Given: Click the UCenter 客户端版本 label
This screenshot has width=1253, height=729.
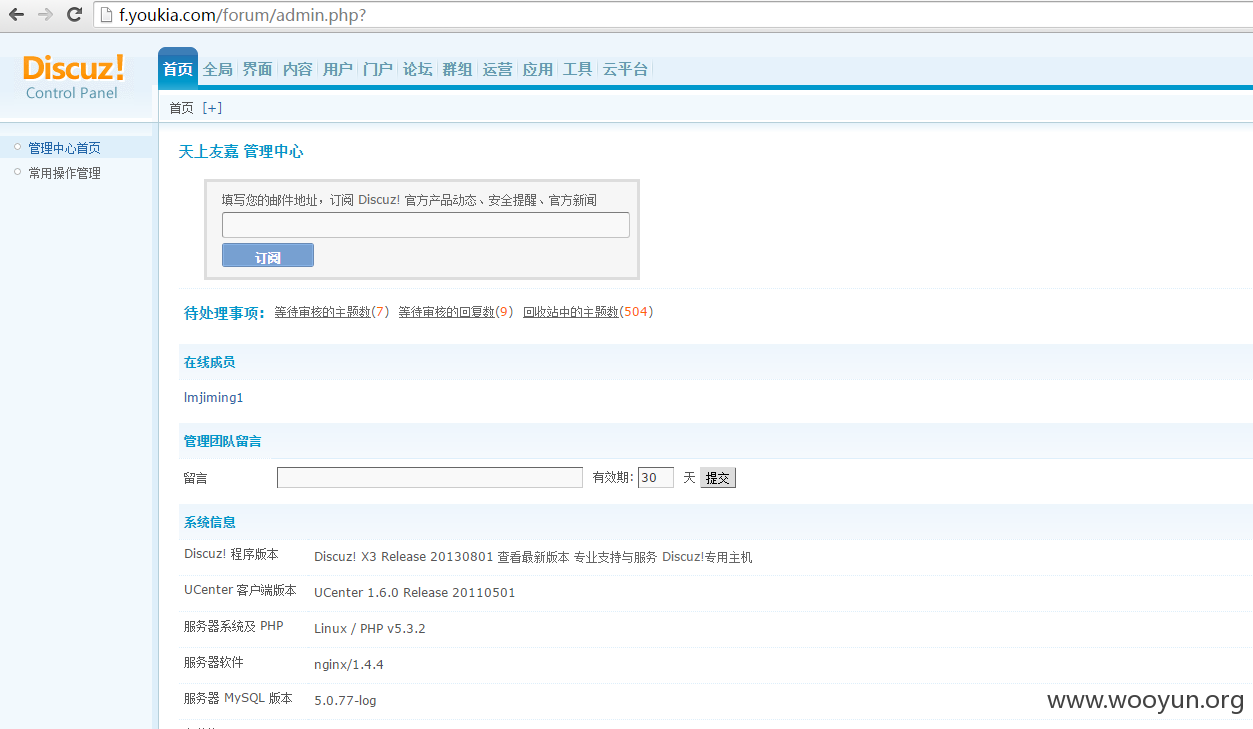Looking at the screenshot, I should 240,590.
